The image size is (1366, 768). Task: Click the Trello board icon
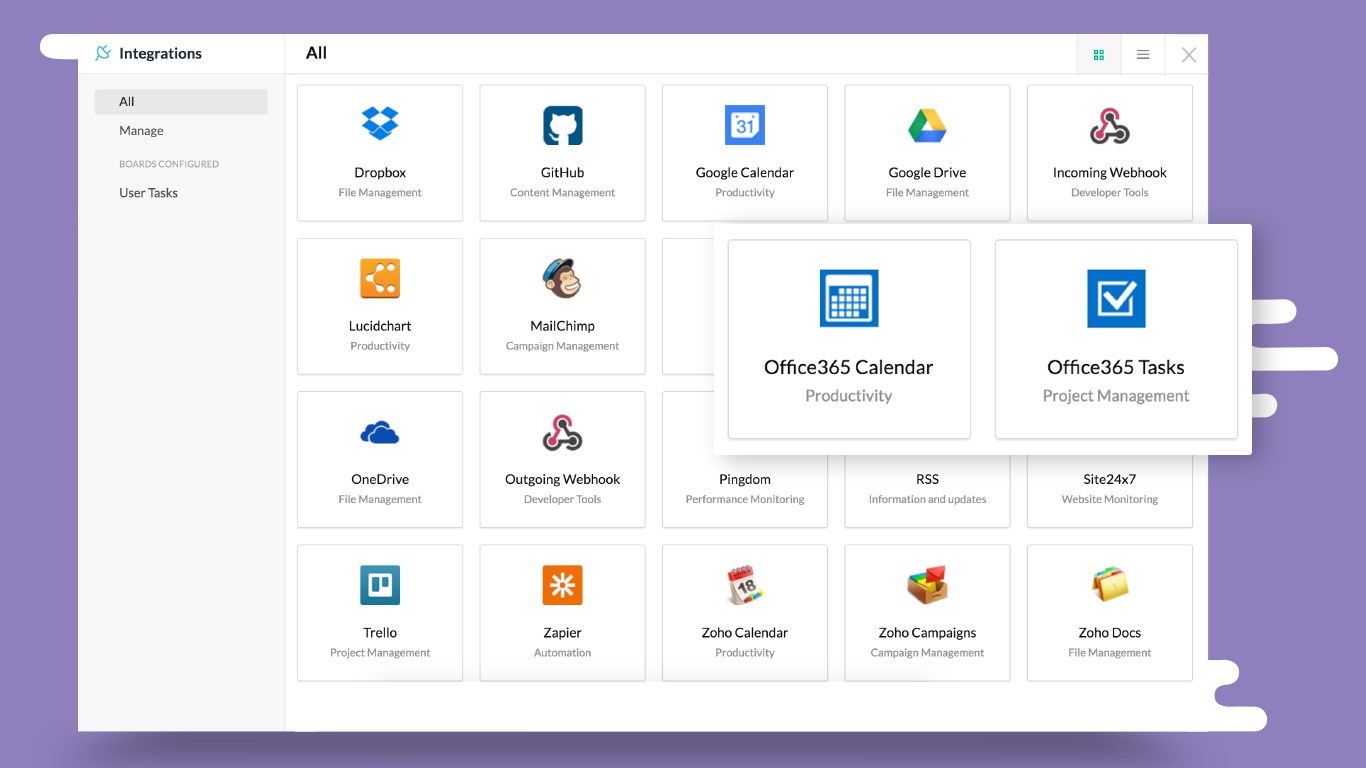[380, 585]
